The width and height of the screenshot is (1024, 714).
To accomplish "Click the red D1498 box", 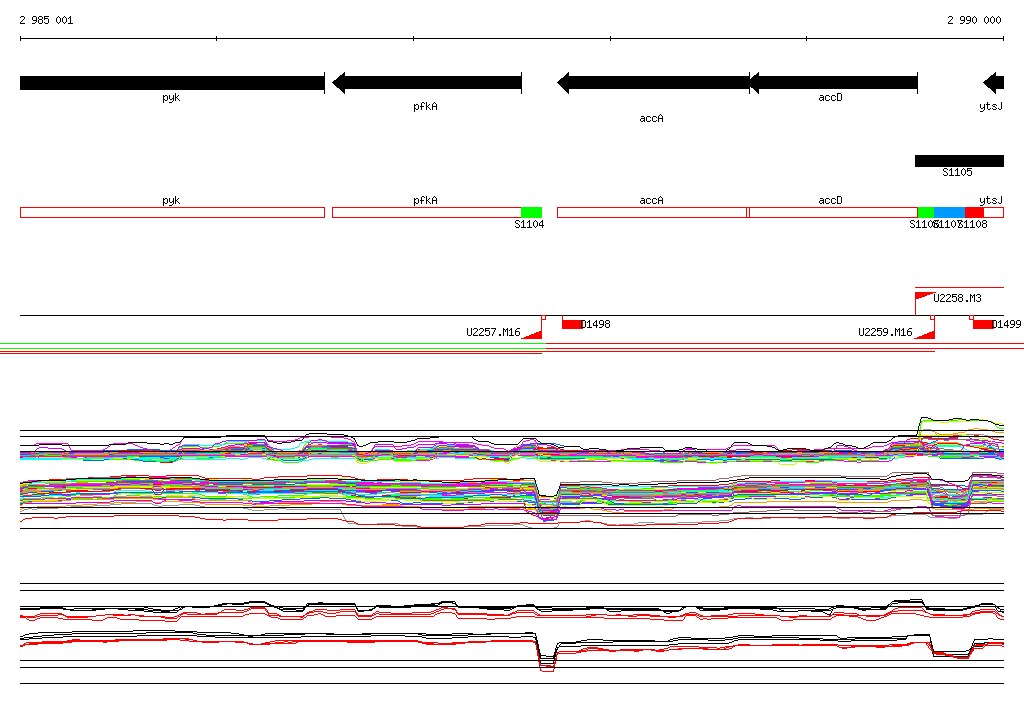I will click(x=572, y=324).
